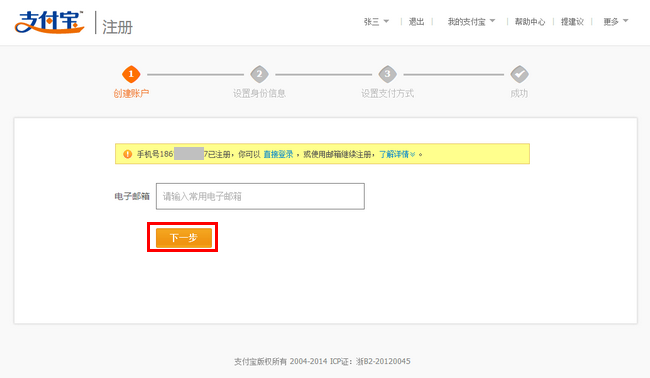The height and width of the screenshot is (378, 650).
Task: Click the 创建账户 step label
Action: [x=131, y=94]
